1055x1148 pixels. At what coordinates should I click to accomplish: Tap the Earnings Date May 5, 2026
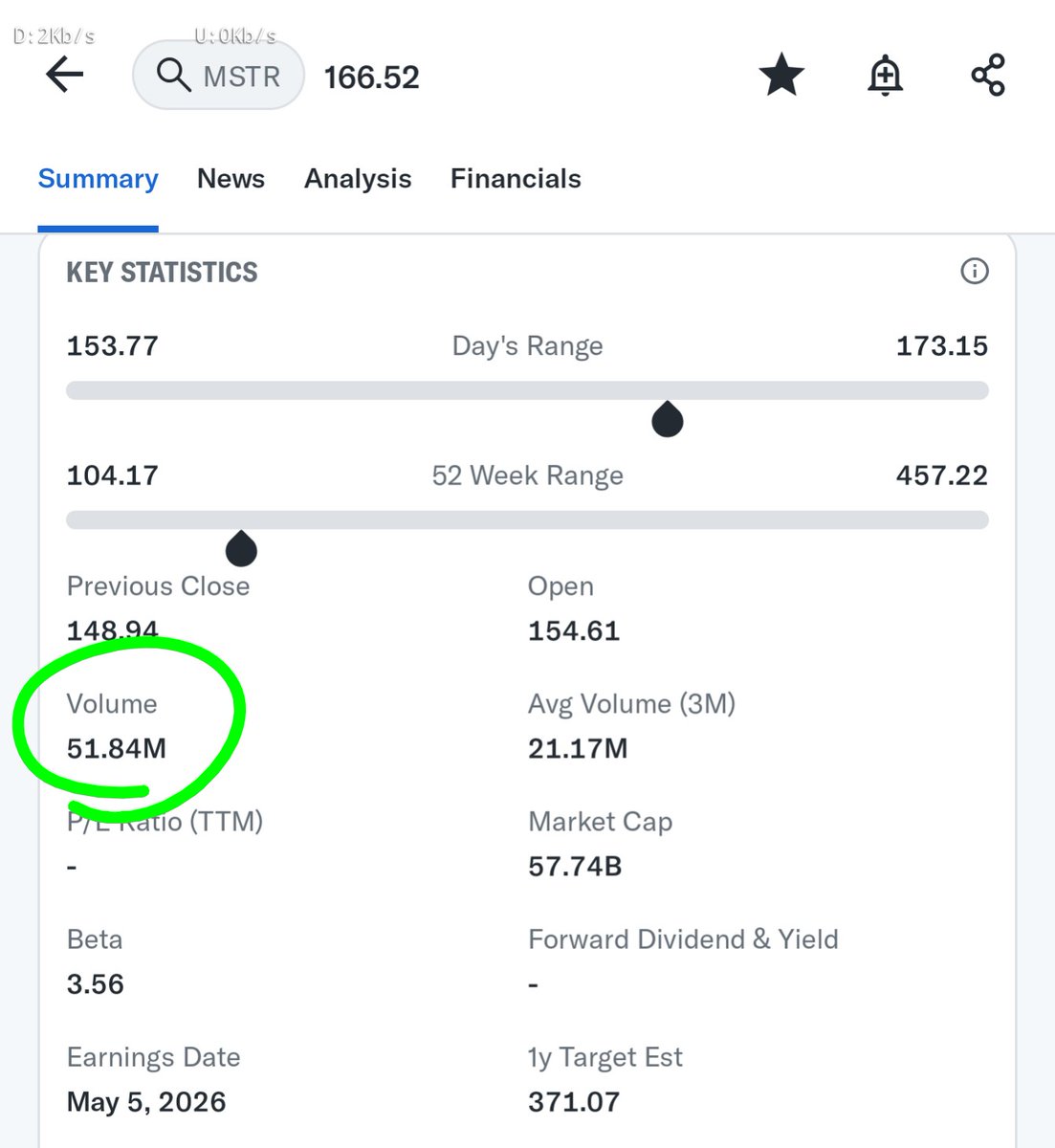[x=146, y=1101]
